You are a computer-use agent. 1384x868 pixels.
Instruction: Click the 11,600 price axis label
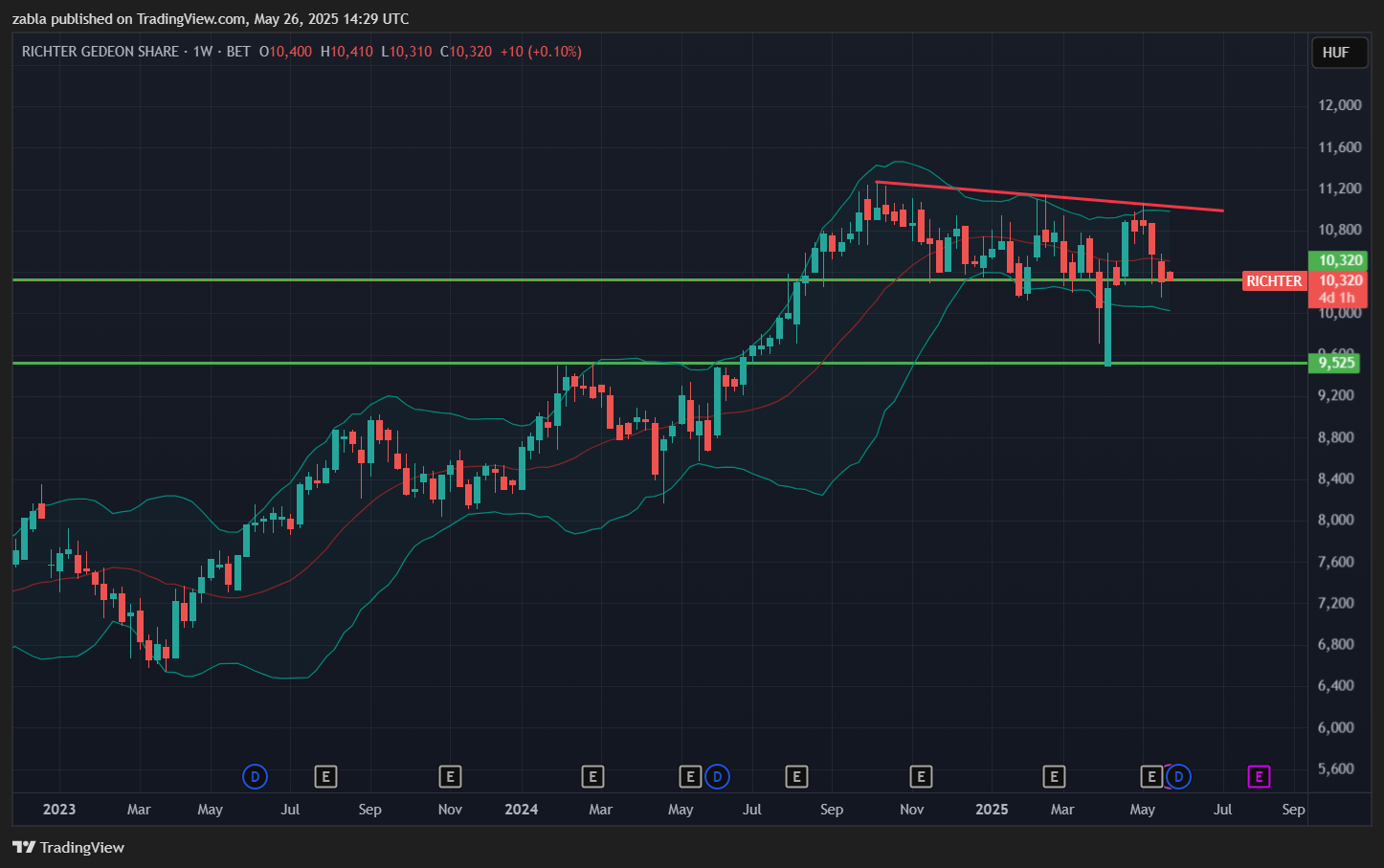coord(1340,147)
